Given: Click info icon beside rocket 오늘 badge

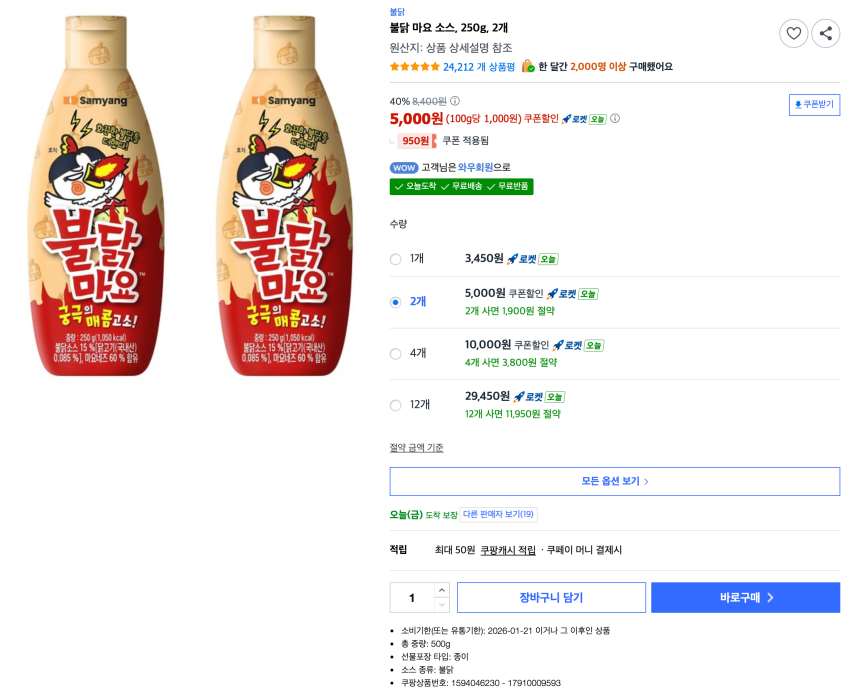Looking at the screenshot, I should [615, 118].
